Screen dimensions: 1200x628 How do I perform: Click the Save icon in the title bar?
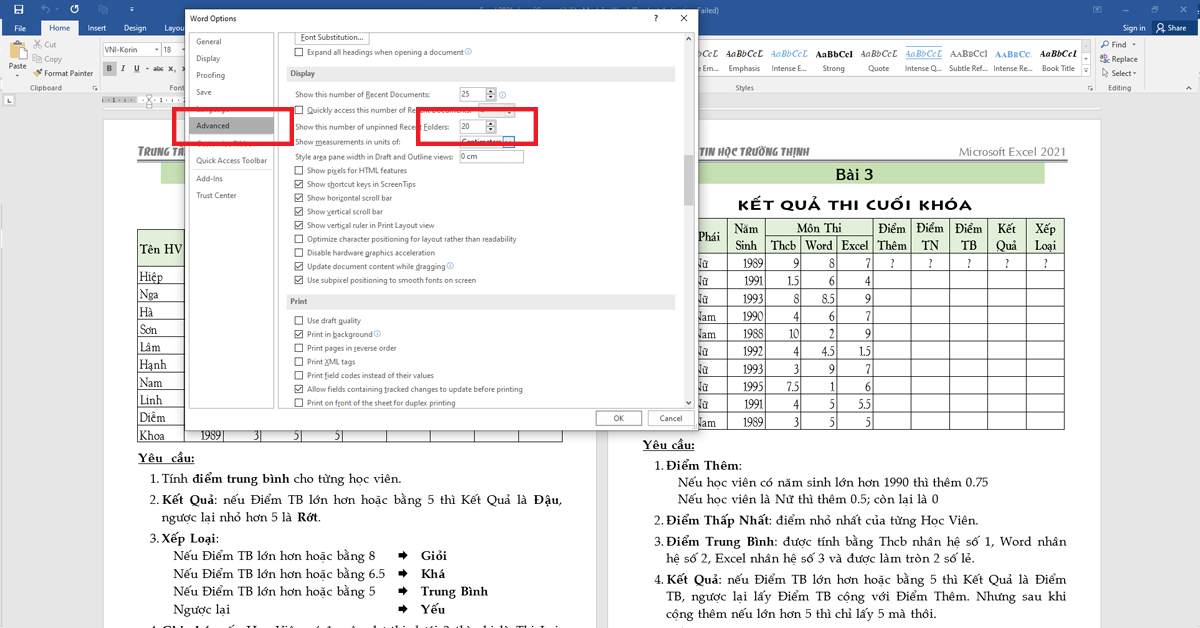(18, 9)
